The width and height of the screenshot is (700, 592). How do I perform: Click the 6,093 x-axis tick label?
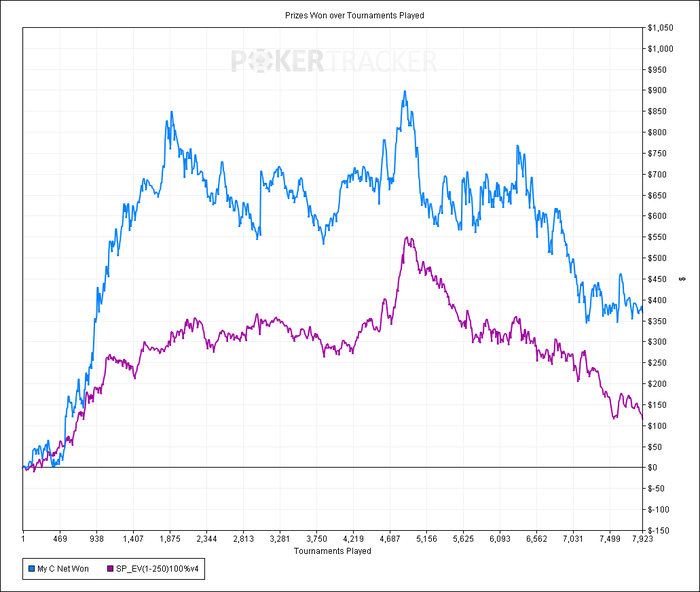tap(500, 539)
